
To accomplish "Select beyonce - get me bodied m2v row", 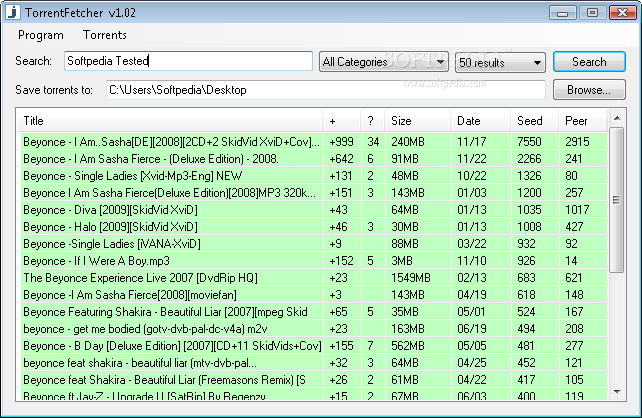I will pos(314,329).
